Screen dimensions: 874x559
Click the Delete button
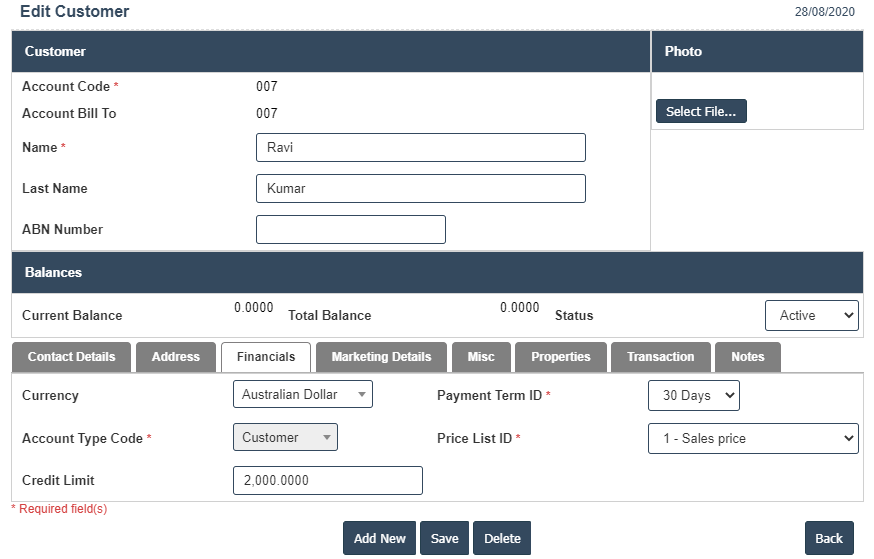pos(502,538)
